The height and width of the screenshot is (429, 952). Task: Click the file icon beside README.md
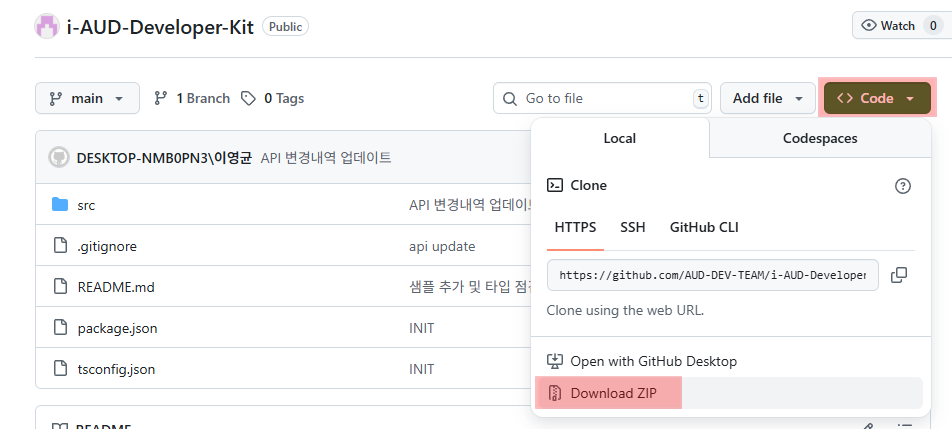coord(60,286)
